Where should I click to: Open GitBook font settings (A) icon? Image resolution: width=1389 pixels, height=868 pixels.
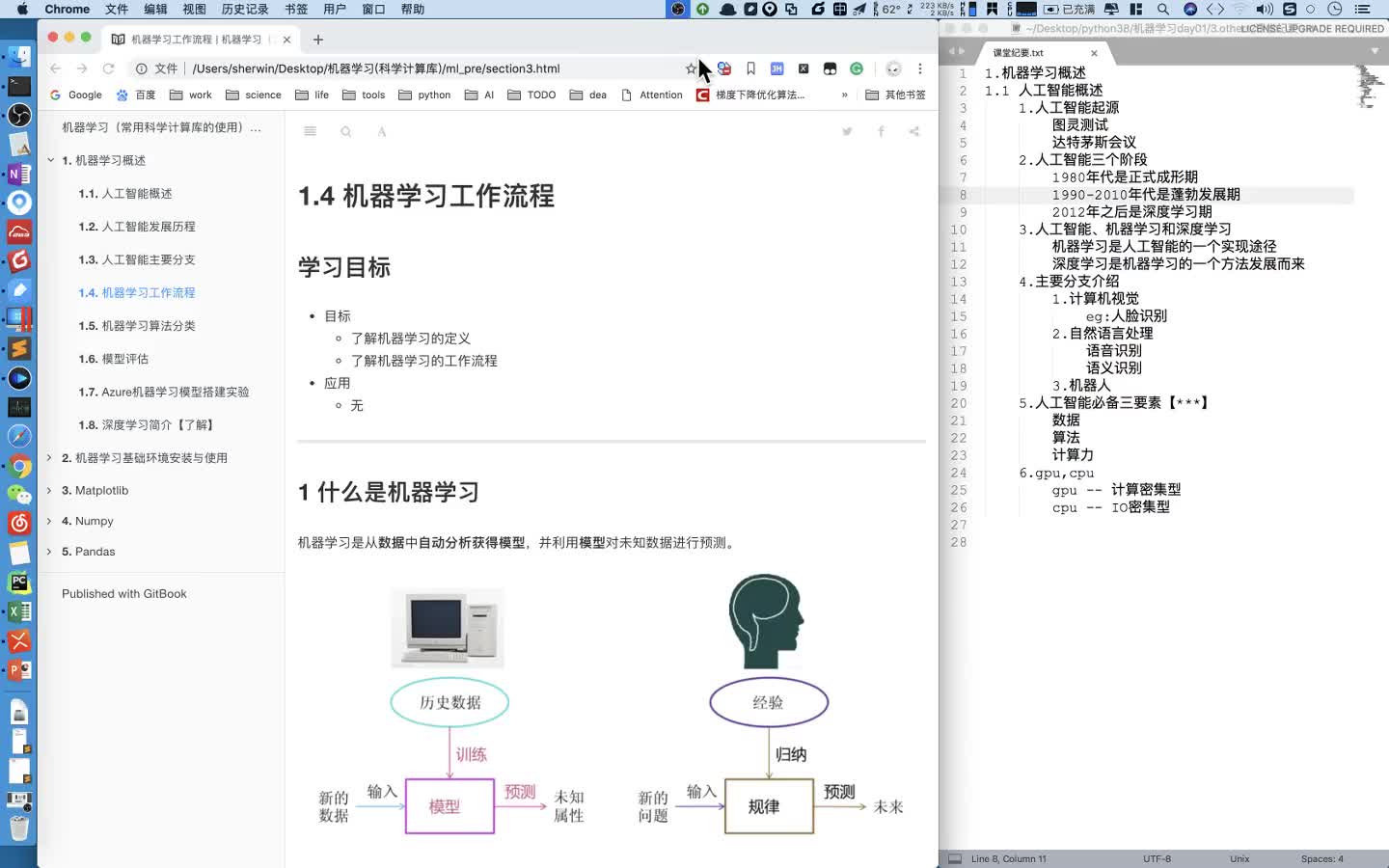click(x=382, y=131)
